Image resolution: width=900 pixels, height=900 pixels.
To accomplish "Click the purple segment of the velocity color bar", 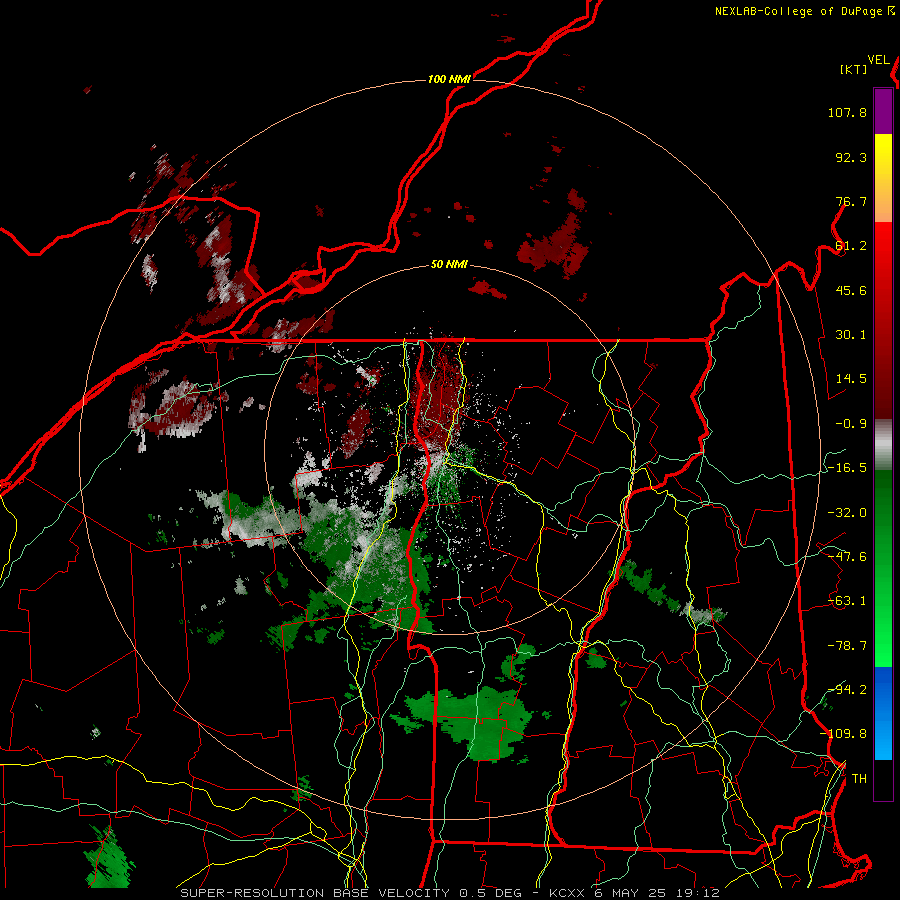I will [883, 112].
